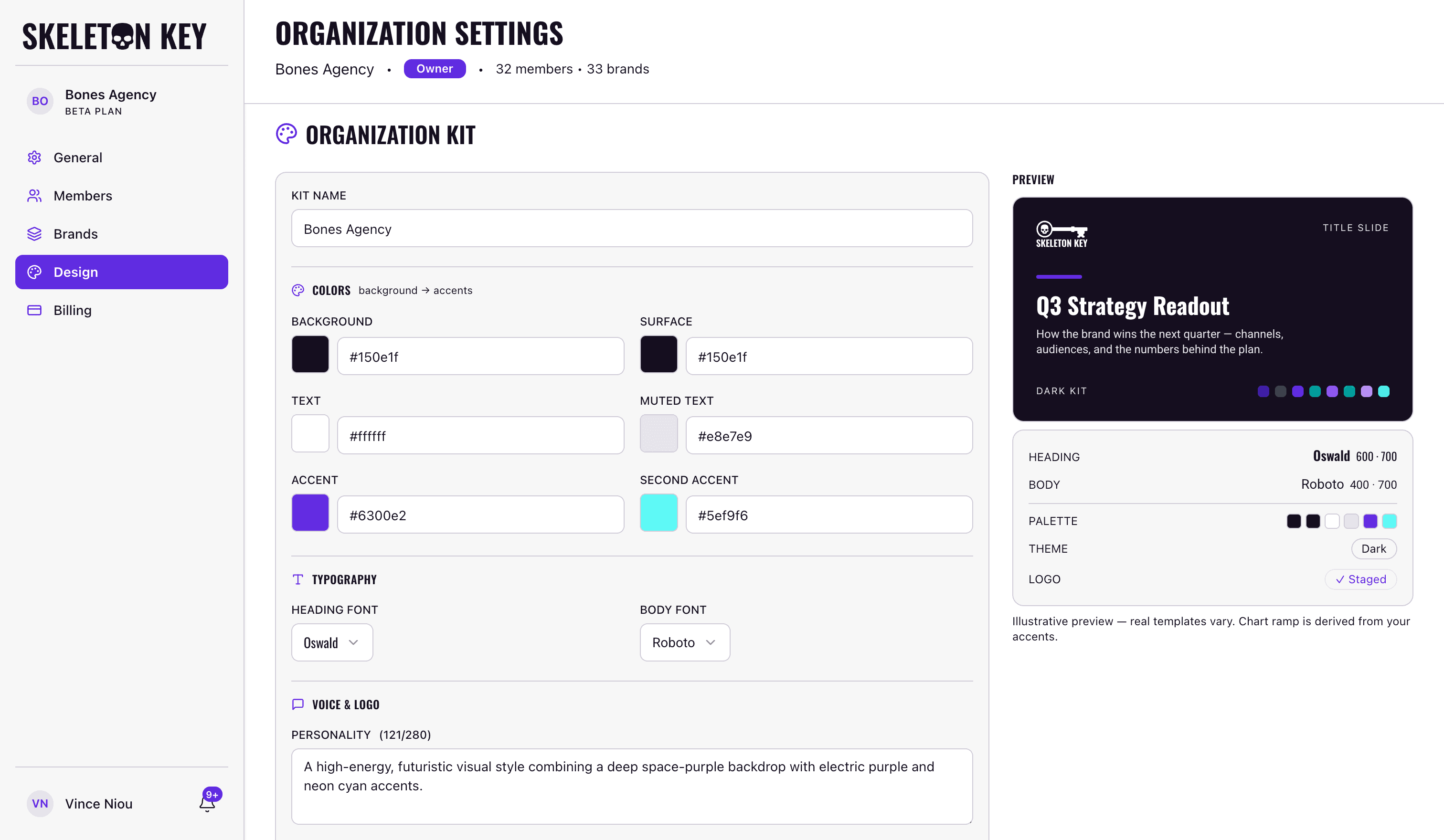Viewport: 1444px width, 840px height.
Task: Click the "DARK KIT" label in preview
Action: [1061, 391]
